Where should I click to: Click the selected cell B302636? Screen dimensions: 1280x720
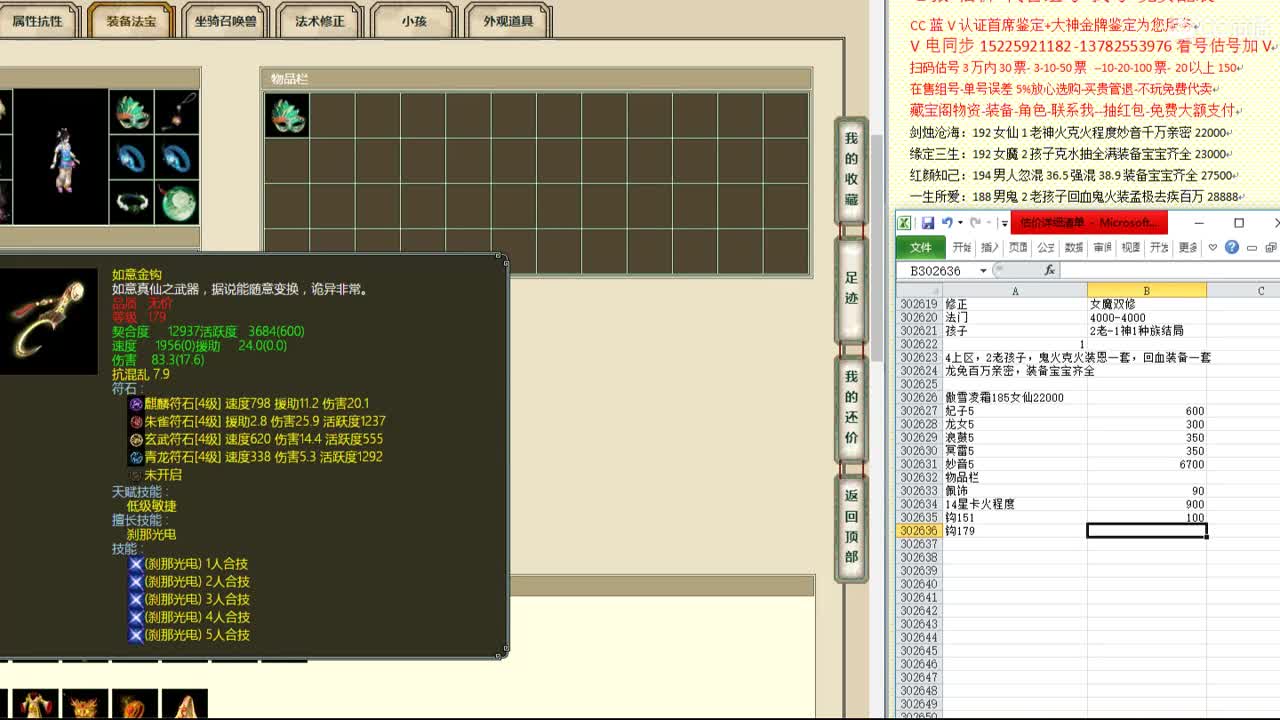1146,531
